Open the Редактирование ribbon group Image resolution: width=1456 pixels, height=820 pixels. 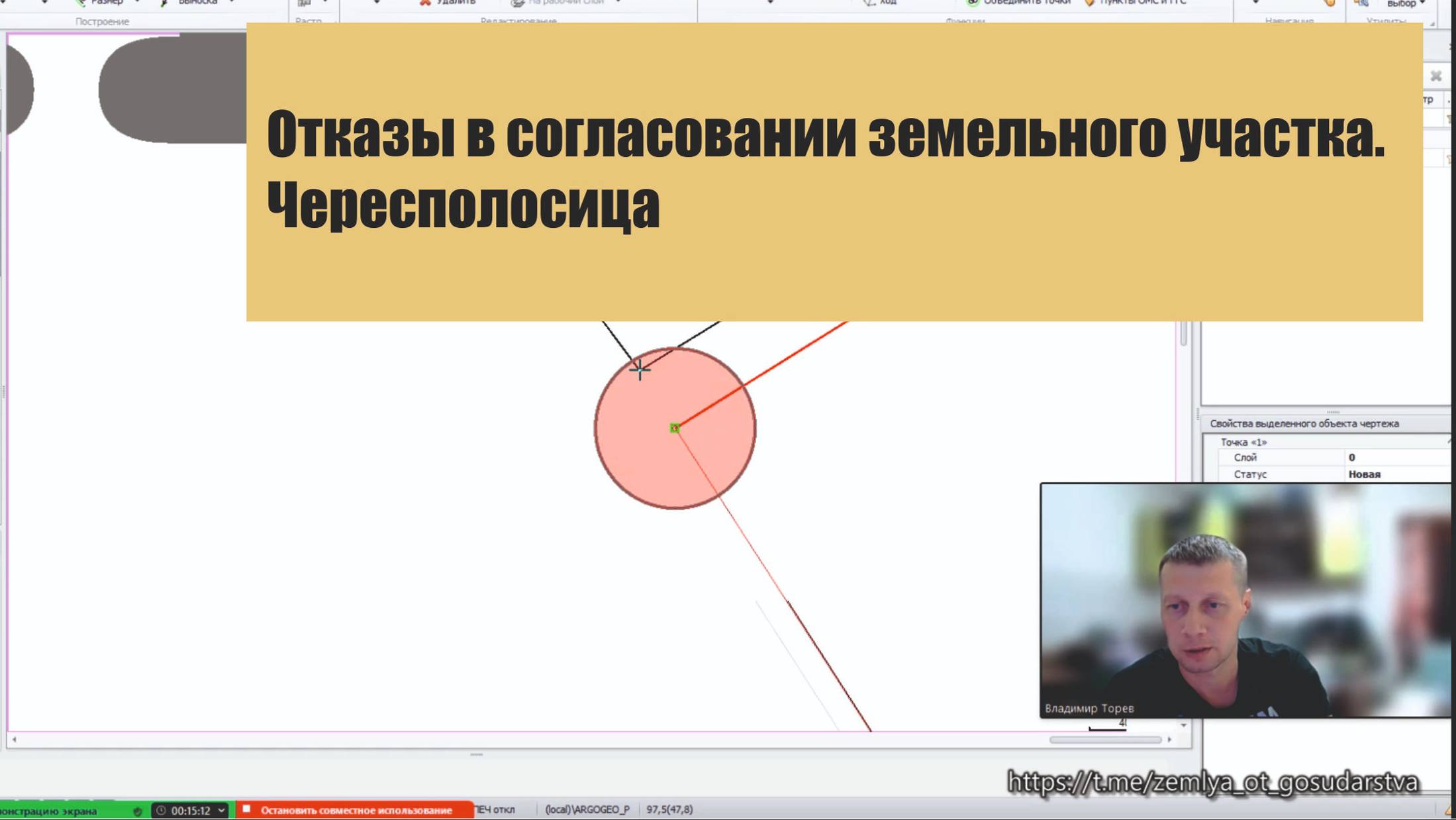pos(520,21)
